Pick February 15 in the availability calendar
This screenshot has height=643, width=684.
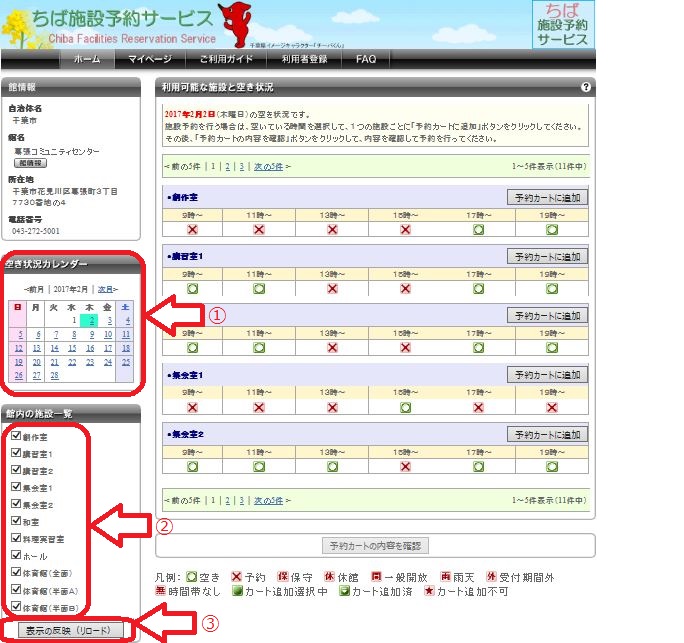click(x=89, y=349)
